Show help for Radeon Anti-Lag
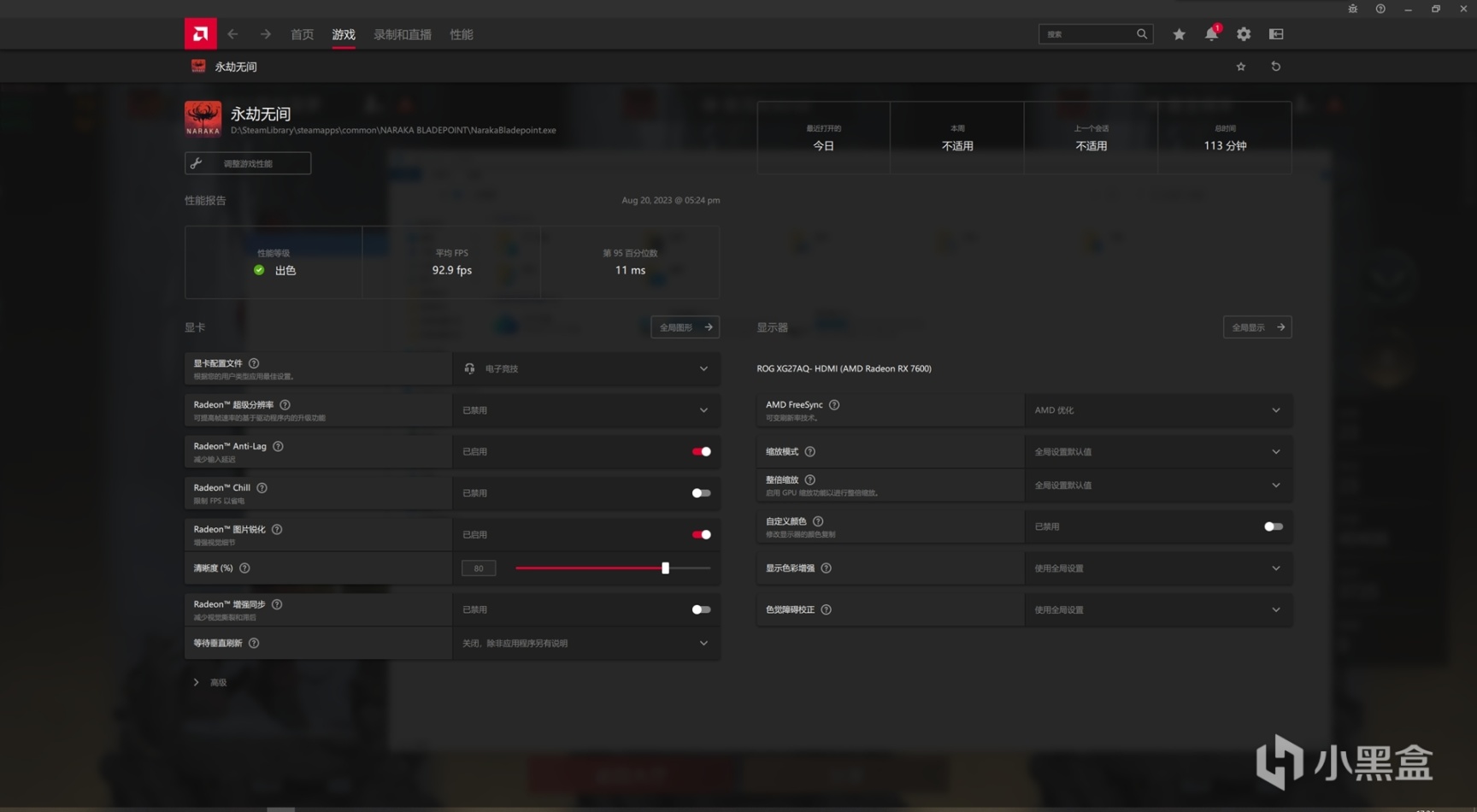Viewport: 1477px width, 812px height. [278, 446]
